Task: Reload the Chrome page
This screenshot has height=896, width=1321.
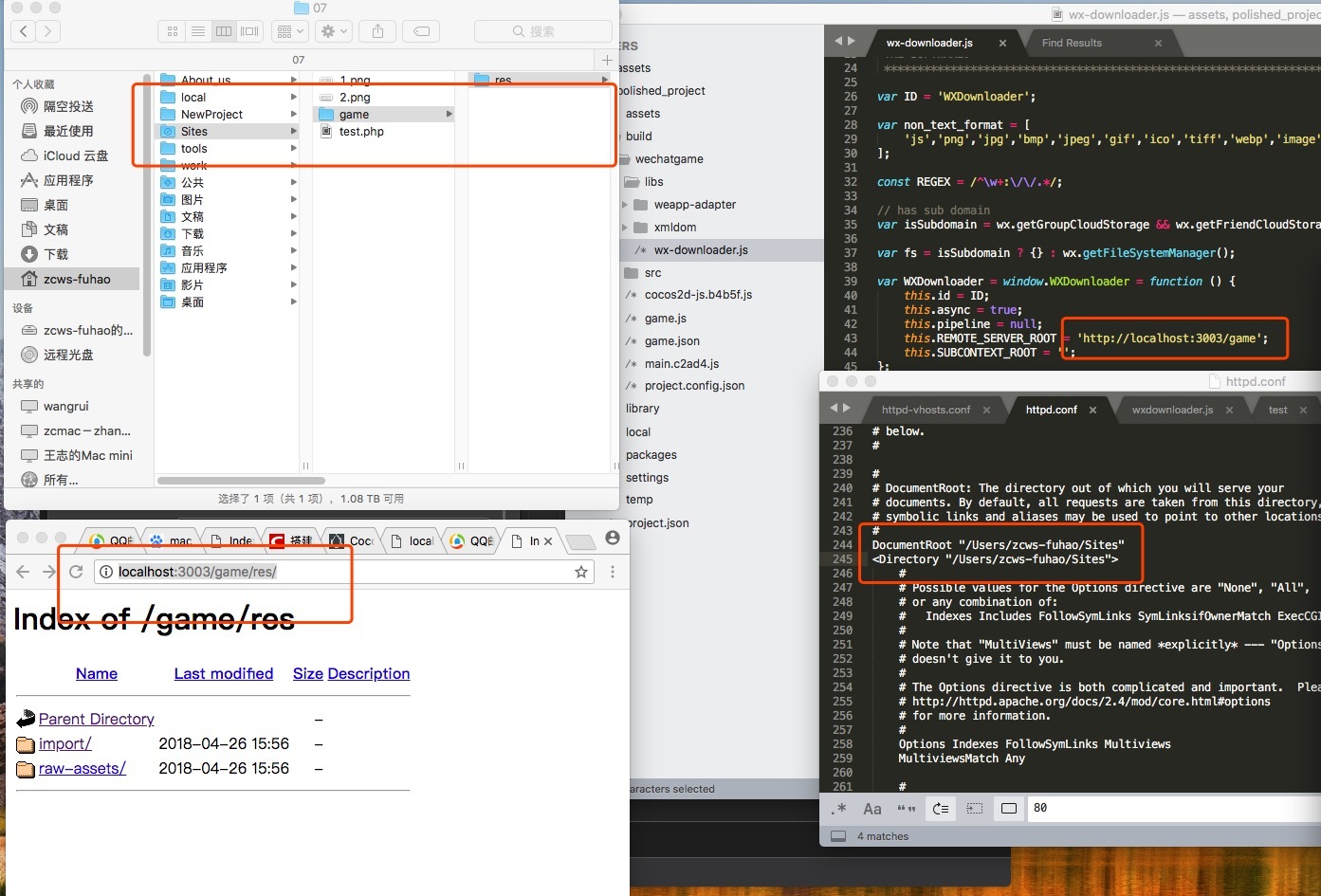Action: point(76,572)
